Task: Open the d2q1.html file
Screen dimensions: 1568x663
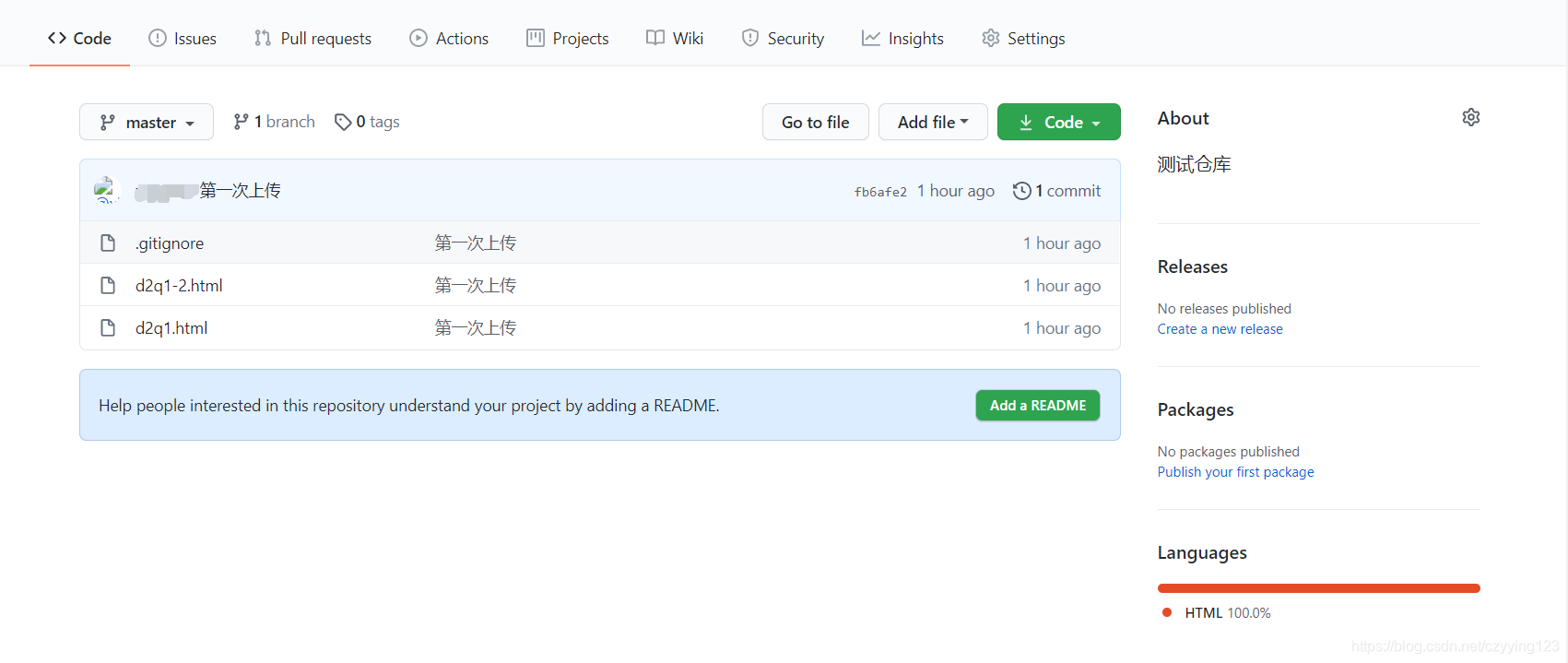Action: coord(171,328)
